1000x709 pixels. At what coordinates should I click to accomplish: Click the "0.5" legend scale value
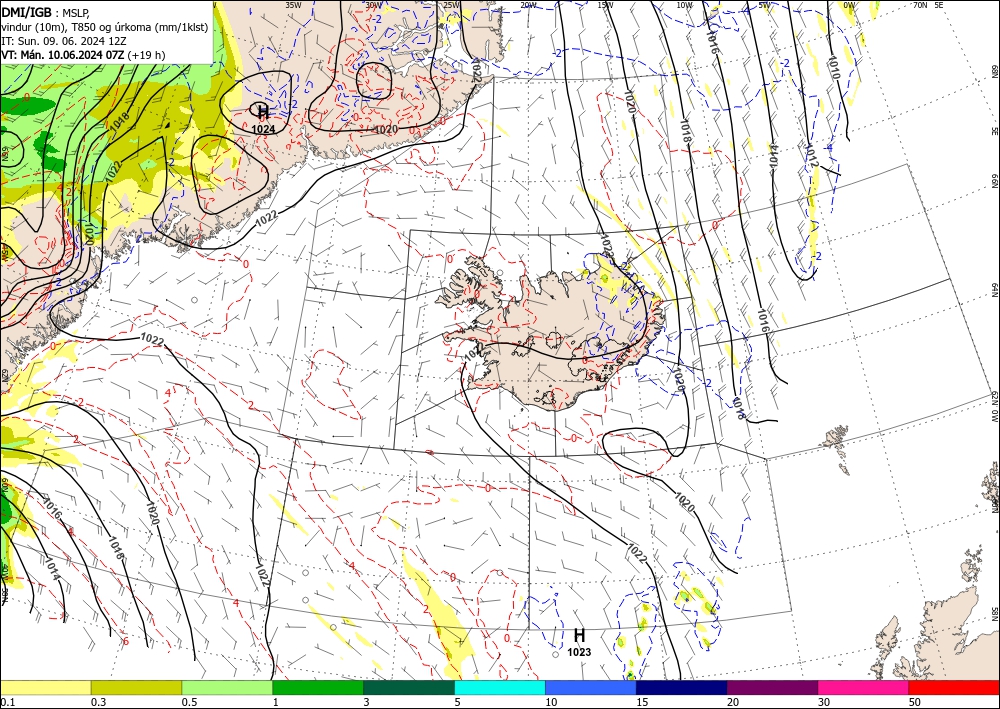click(x=189, y=702)
